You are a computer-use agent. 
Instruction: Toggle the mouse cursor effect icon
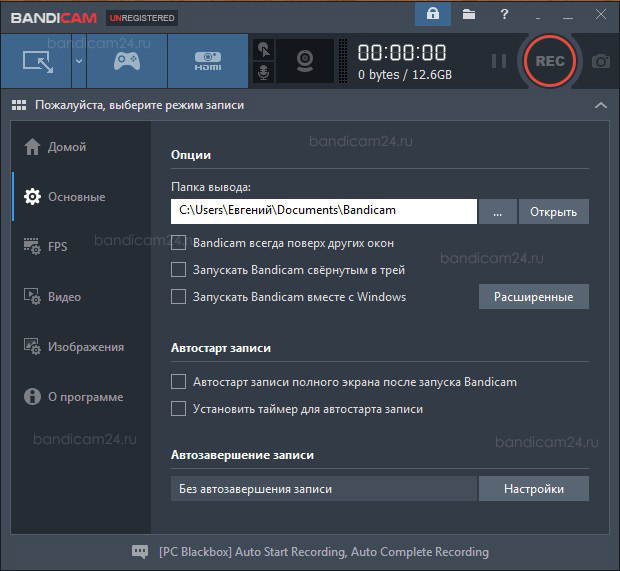264,49
